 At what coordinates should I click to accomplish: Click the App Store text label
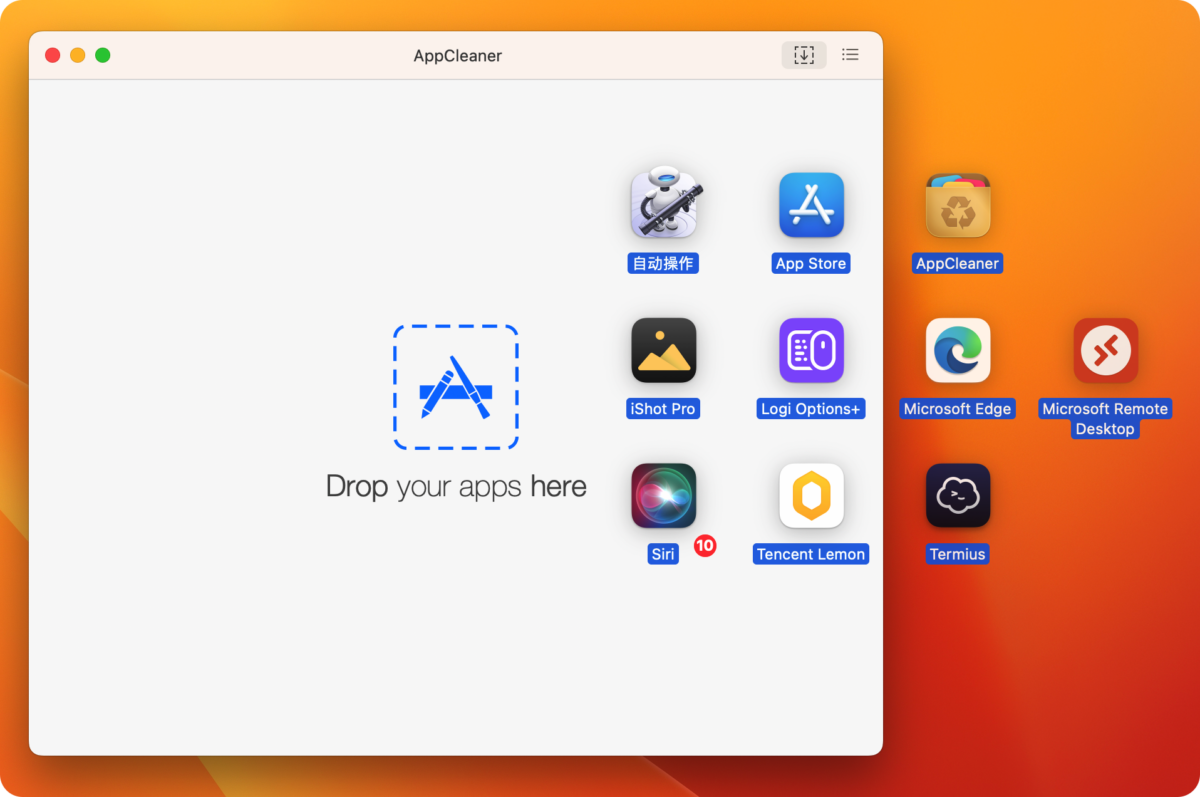coord(811,264)
